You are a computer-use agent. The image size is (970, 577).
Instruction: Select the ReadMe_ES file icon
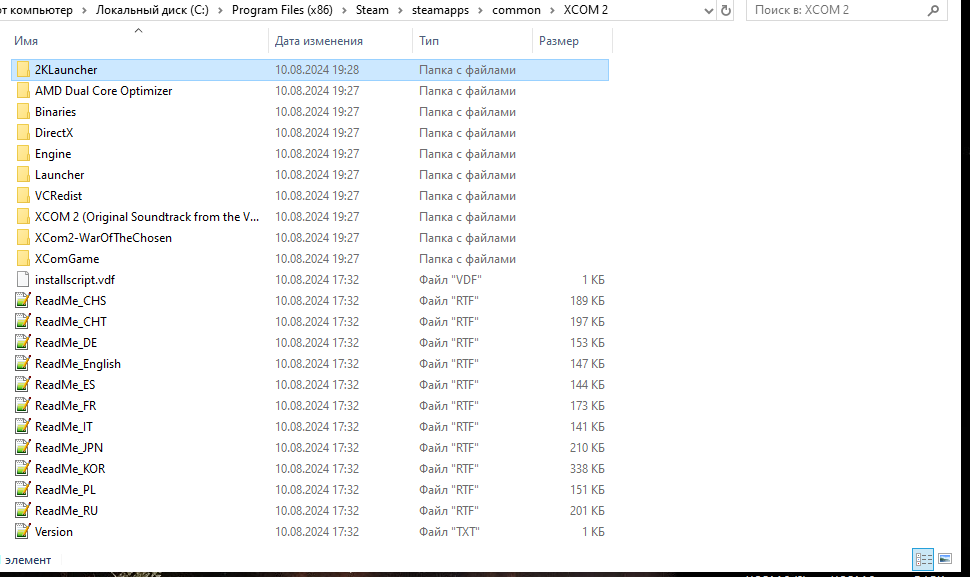click(x=23, y=385)
